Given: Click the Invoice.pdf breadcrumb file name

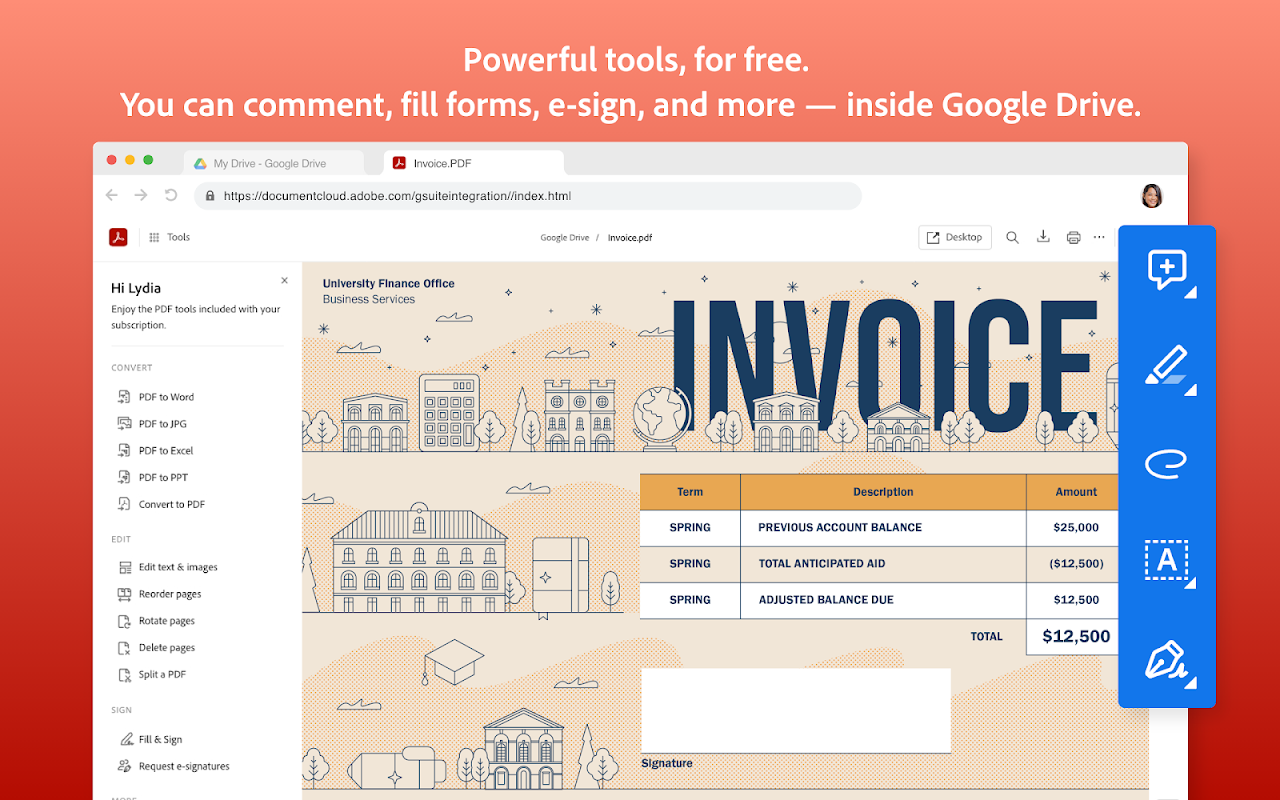Looking at the screenshot, I should click(630, 238).
